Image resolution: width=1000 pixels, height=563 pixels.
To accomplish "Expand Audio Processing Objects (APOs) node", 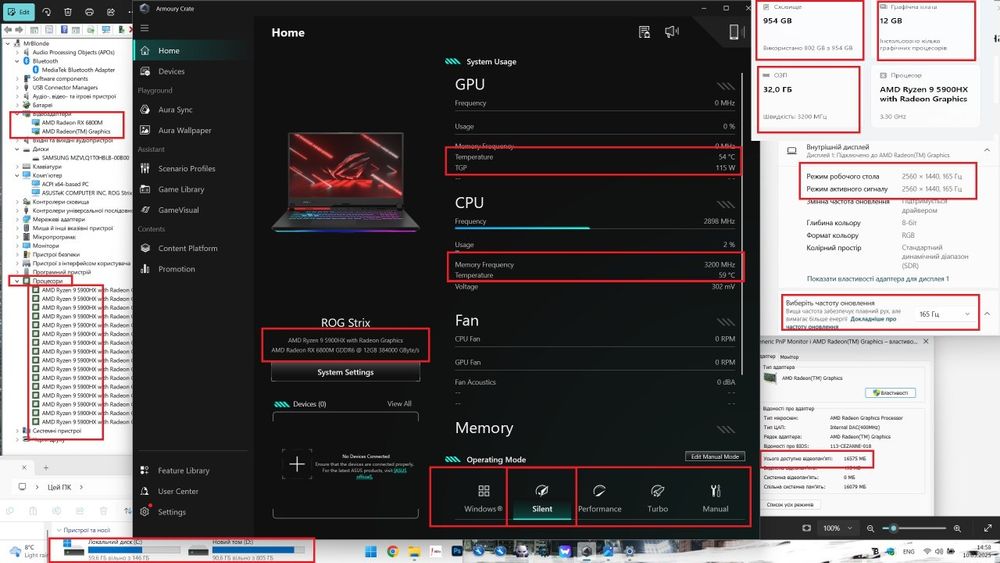I will point(17,52).
